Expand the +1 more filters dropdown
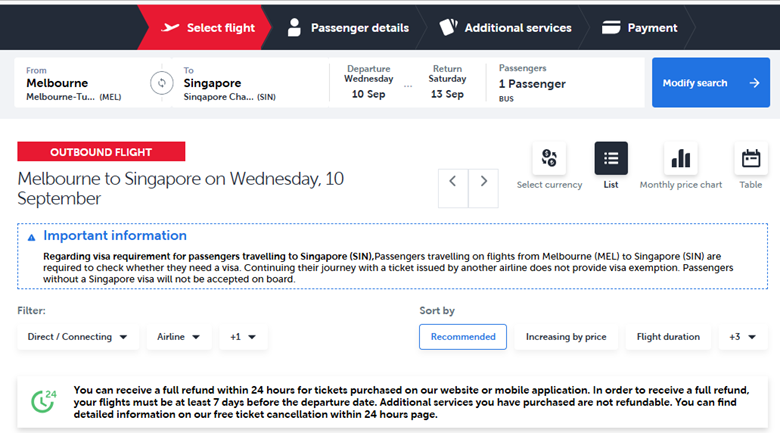Image resolution: width=780 pixels, height=433 pixels. click(243, 337)
